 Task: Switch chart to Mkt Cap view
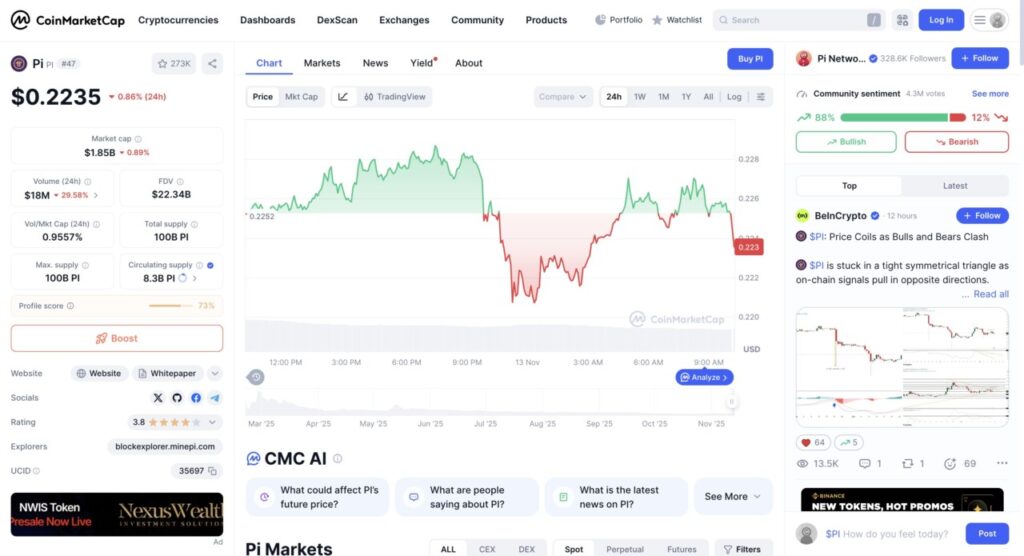(x=301, y=97)
